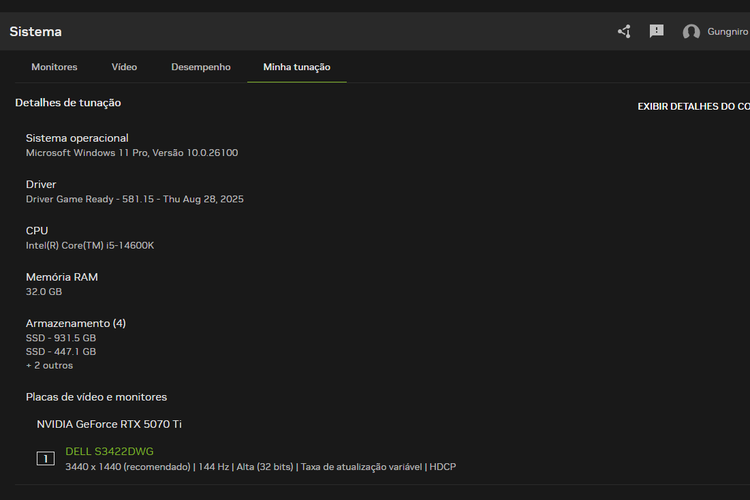750x500 pixels.
Task: Switch to the Monitores tab
Action: tap(54, 67)
